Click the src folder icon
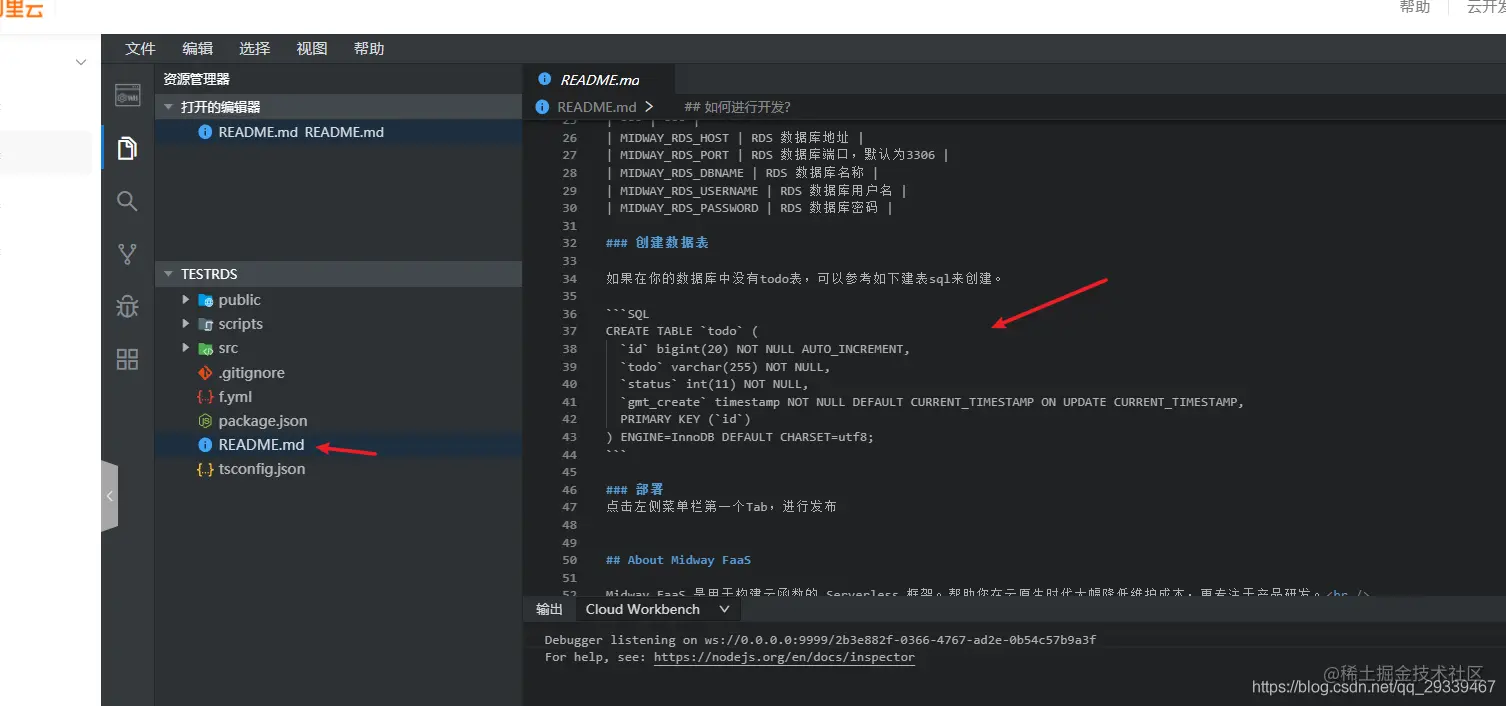This screenshot has width=1506, height=706. pos(205,348)
